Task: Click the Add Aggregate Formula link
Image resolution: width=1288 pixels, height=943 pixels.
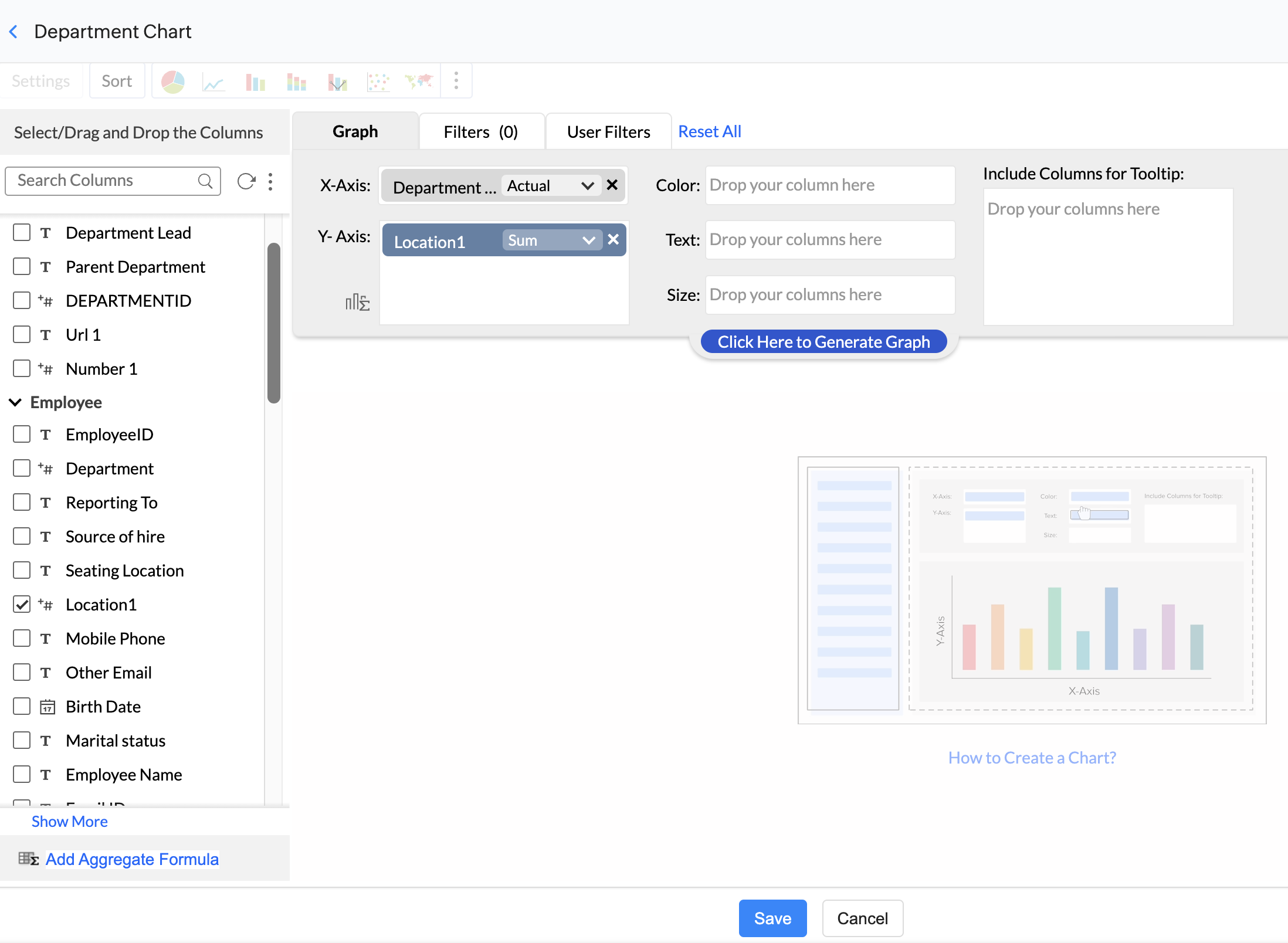Action: pyautogui.click(x=132, y=859)
